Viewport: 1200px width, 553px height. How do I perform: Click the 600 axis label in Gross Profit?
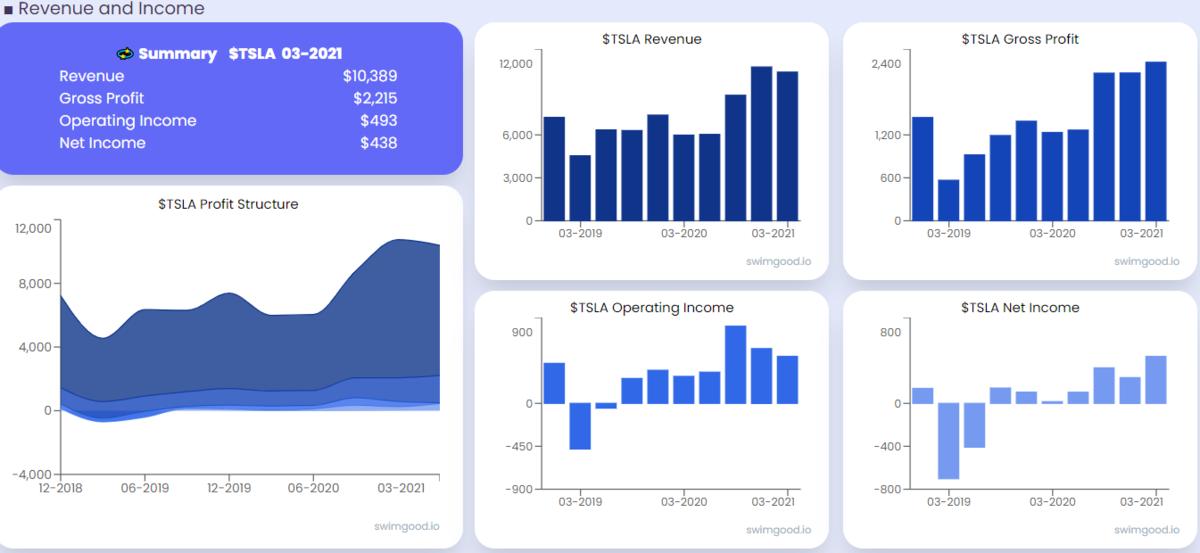click(x=891, y=178)
